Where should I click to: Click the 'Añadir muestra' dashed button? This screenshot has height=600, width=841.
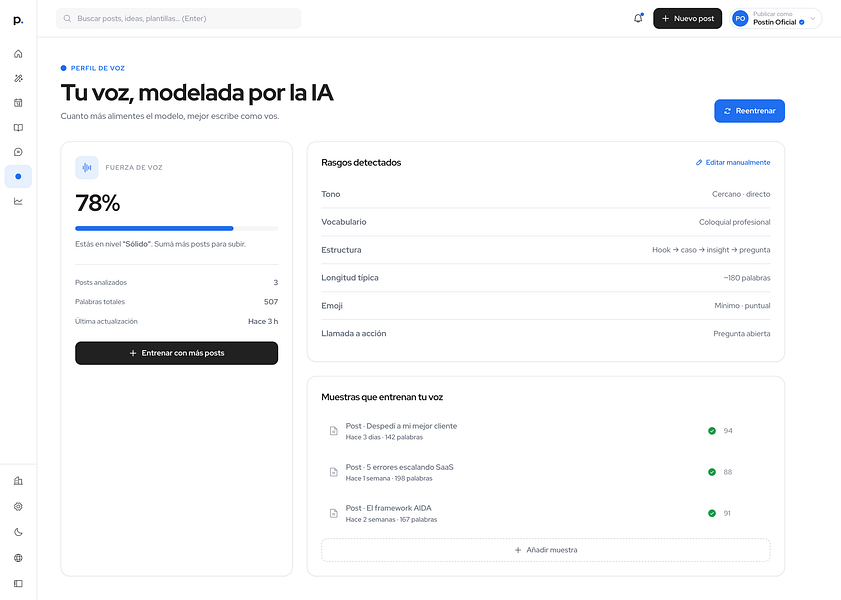click(x=546, y=550)
